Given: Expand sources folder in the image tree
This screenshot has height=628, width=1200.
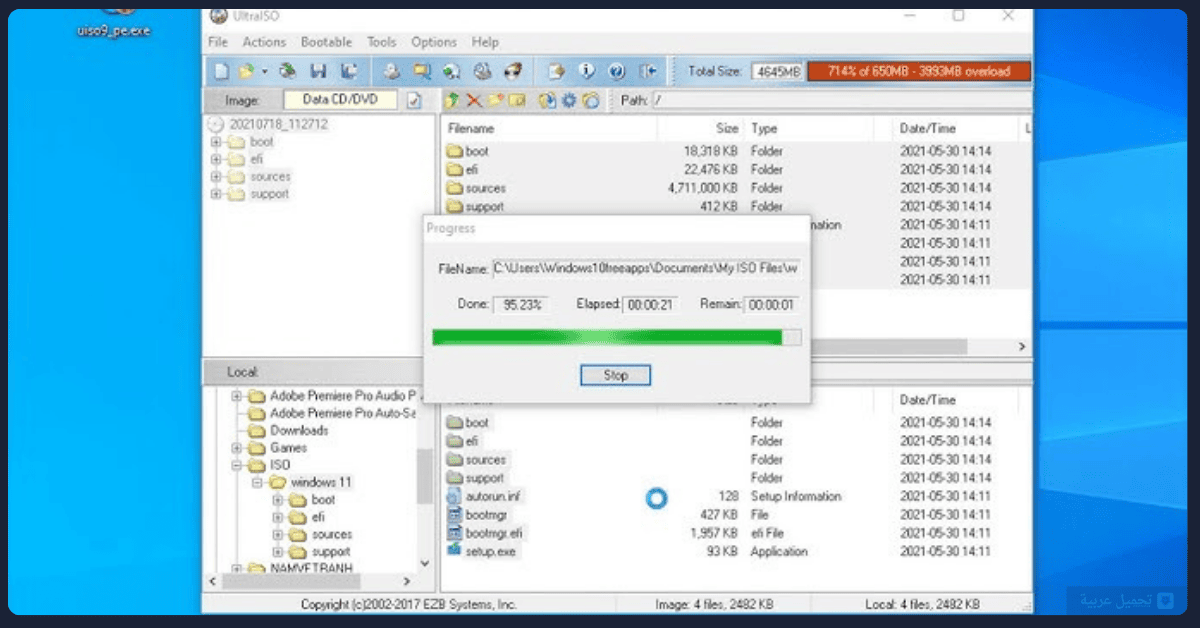Looking at the screenshot, I should (216, 177).
